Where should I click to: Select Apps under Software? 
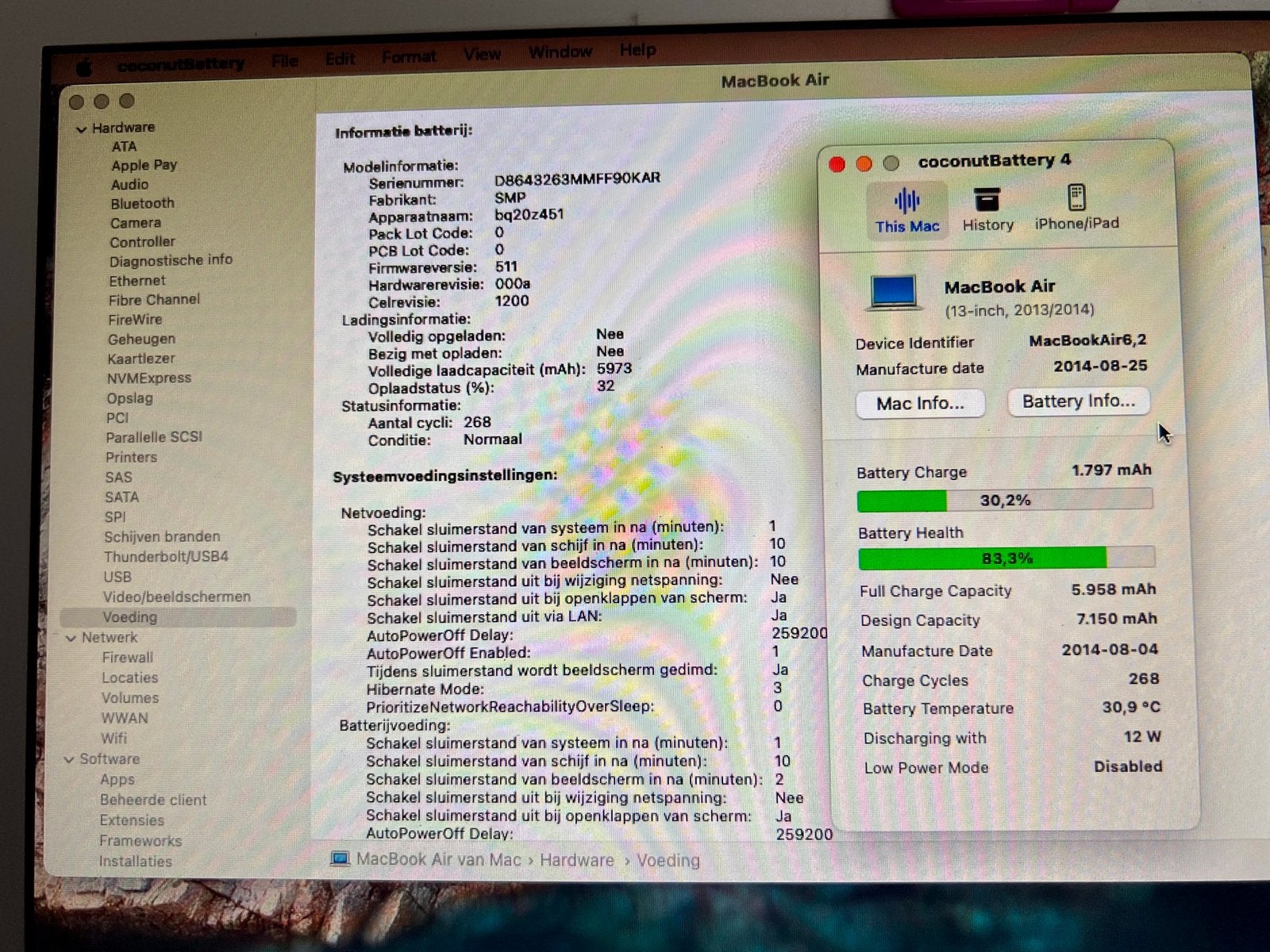point(117,780)
